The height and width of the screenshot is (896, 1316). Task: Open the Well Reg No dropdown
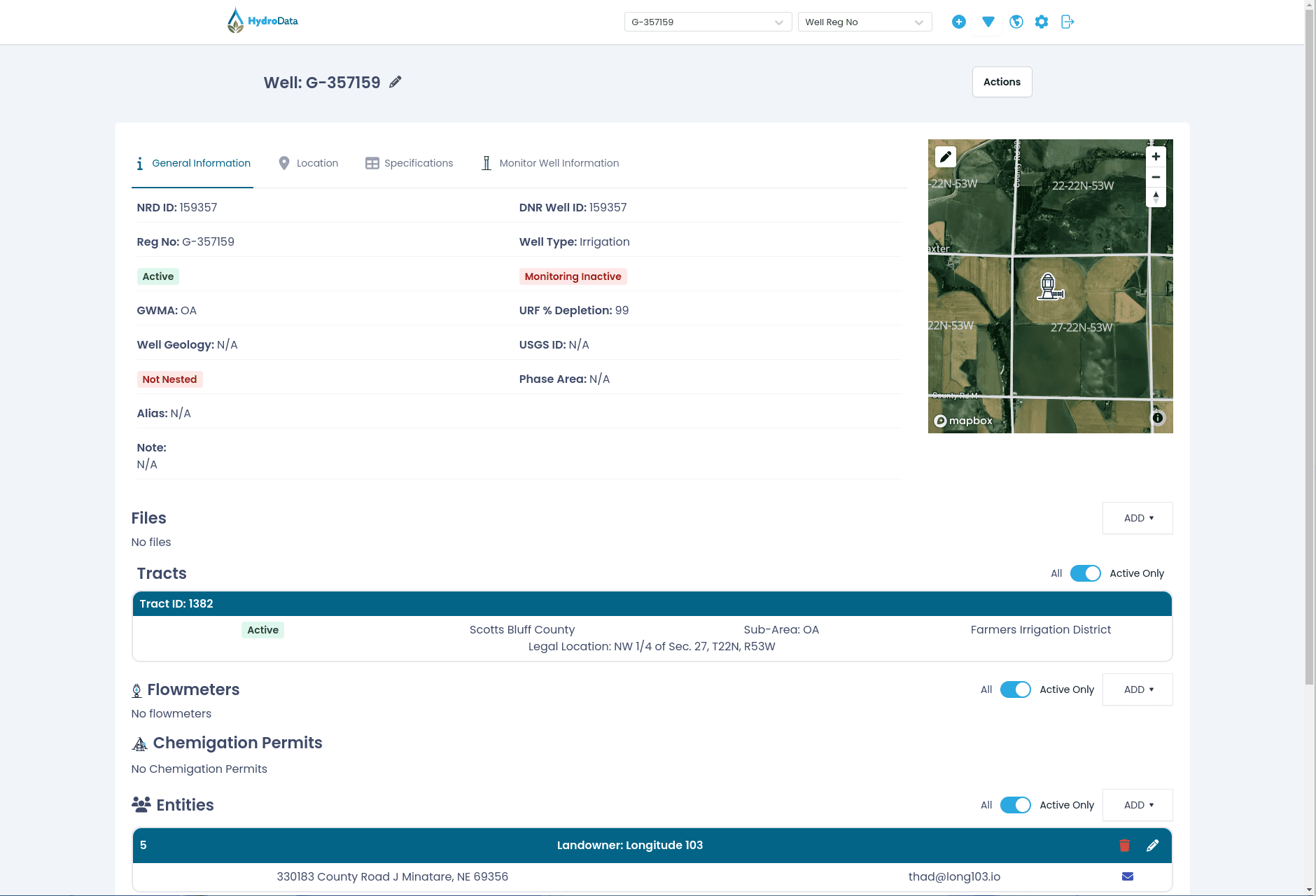[864, 22]
